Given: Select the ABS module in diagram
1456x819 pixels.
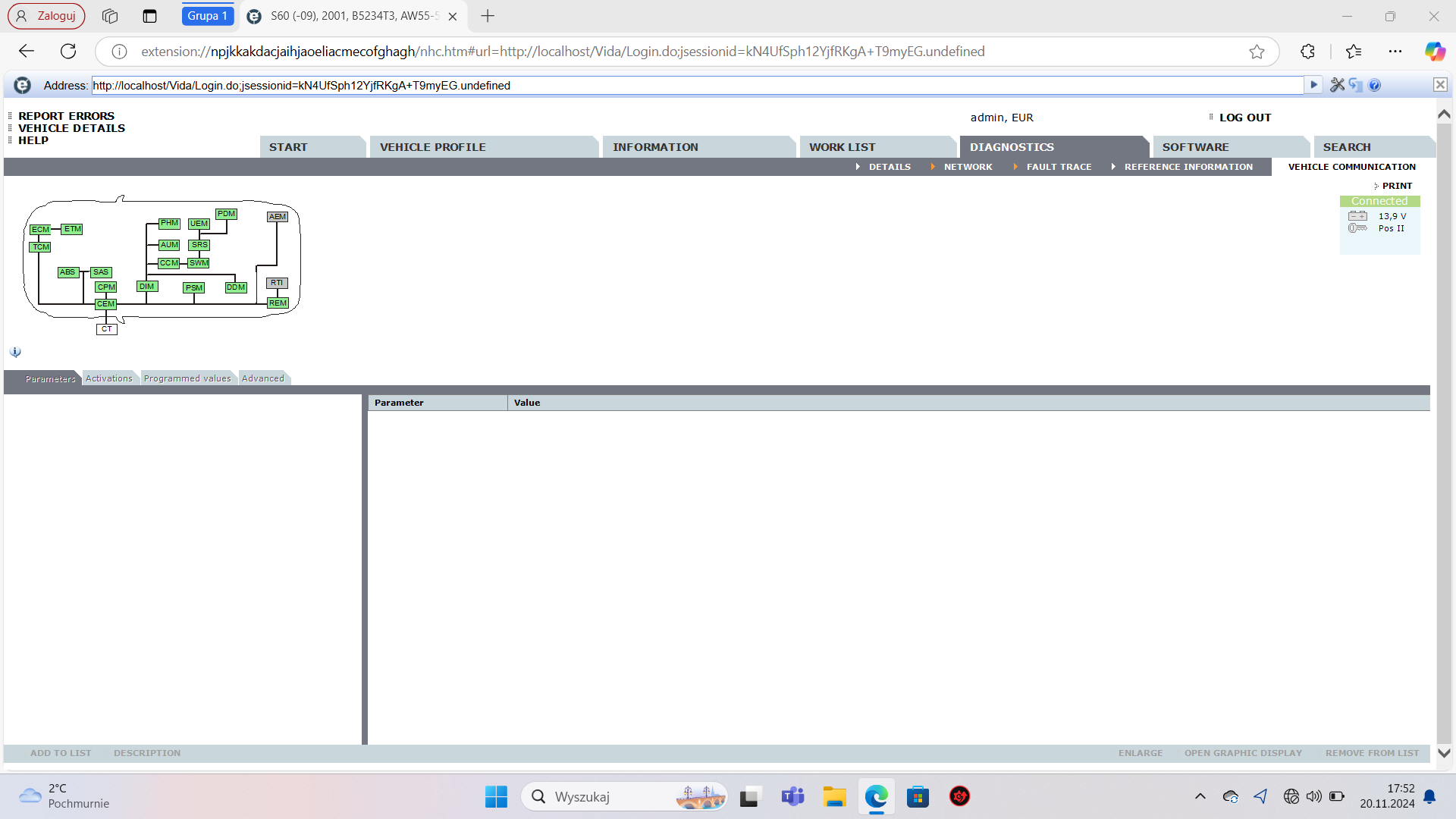Looking at the screenshot, I should pyautogui.click(x=67, y=272).
